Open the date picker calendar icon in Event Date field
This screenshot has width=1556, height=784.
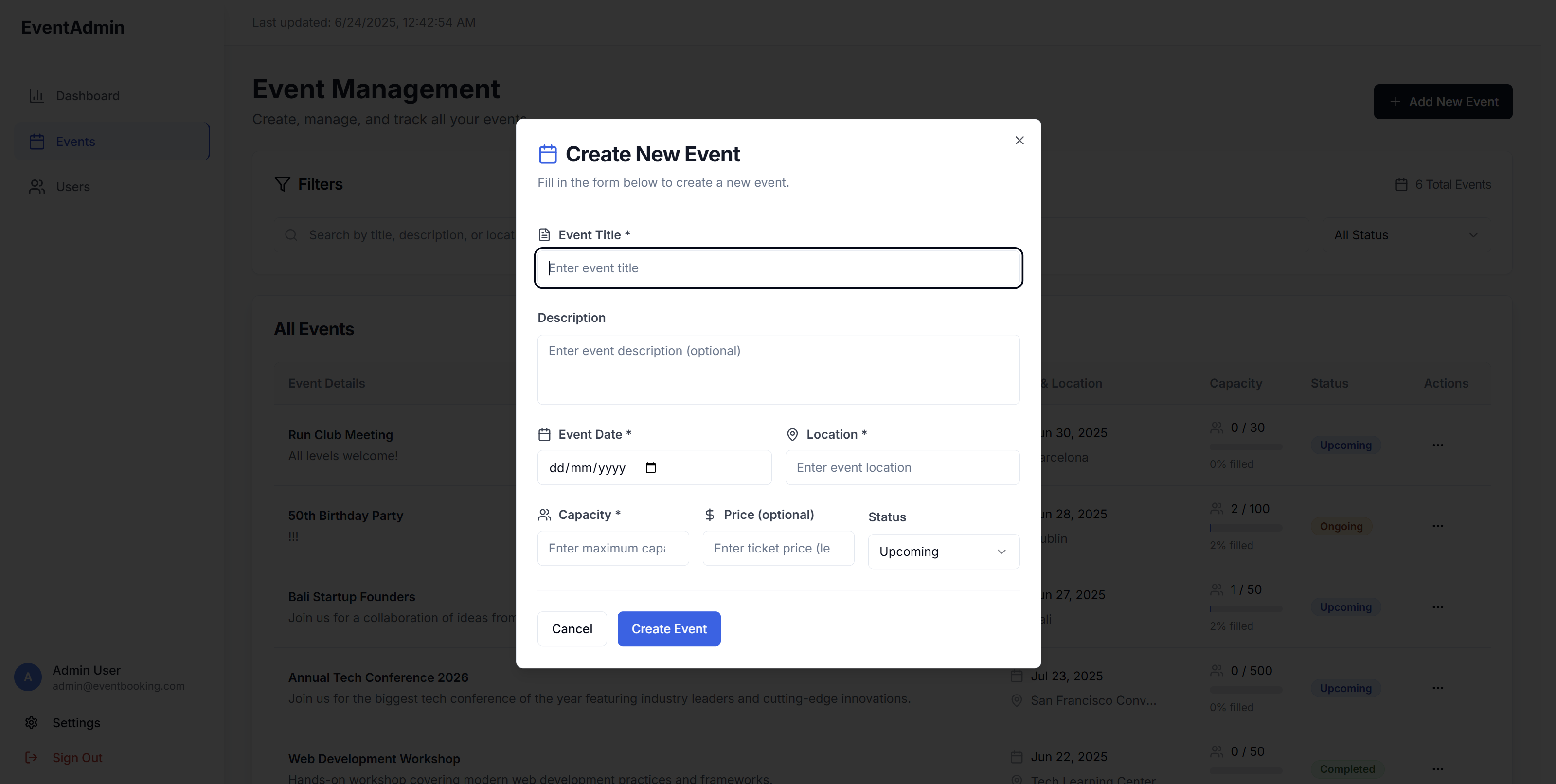click(650, 467)
